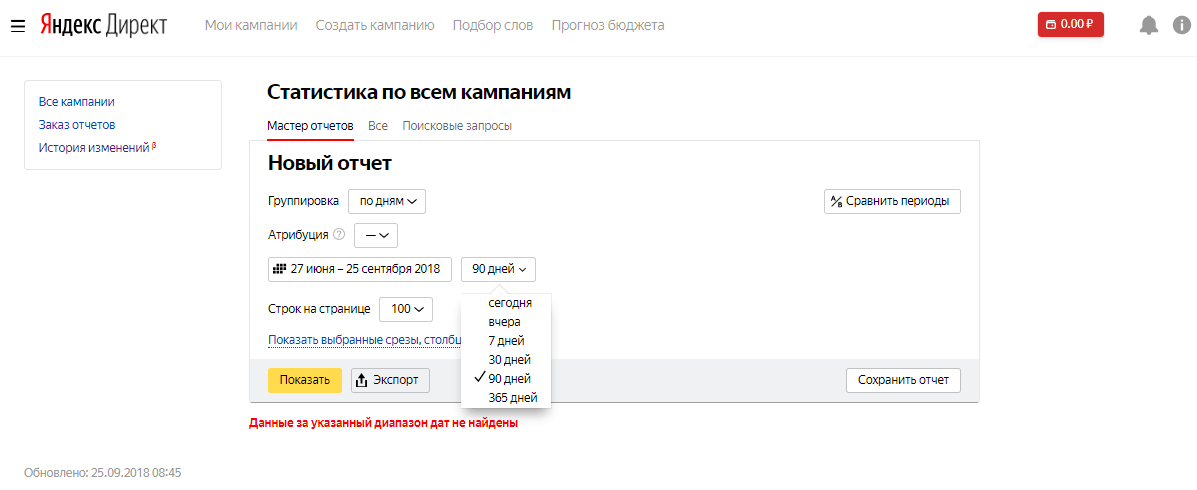This screenshot has width=1197, height=490.
Task: Open the Все кампании sidebar link
Action: coord(77,102)
